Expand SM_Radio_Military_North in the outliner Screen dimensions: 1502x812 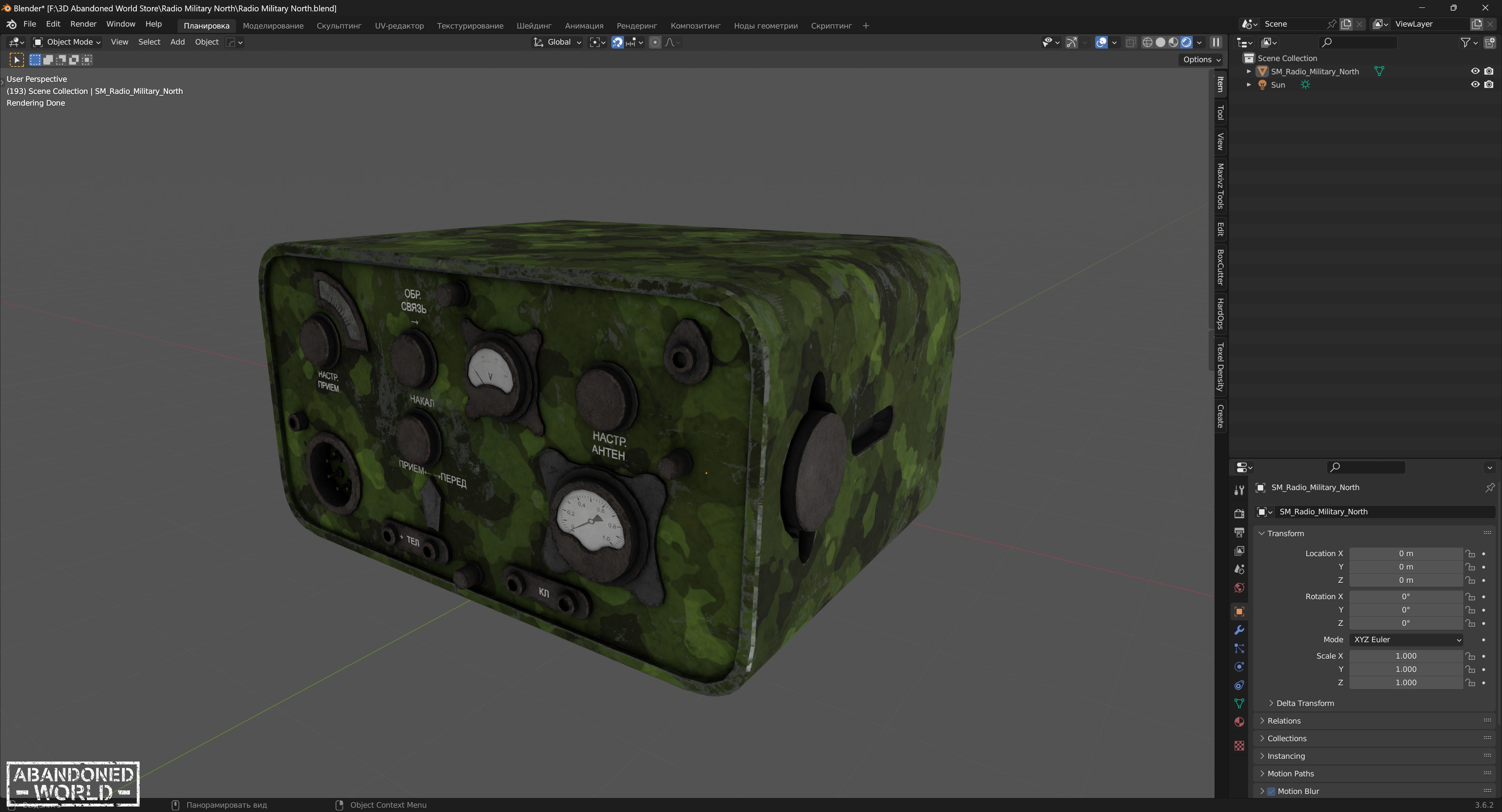(x=1249, y=71)
